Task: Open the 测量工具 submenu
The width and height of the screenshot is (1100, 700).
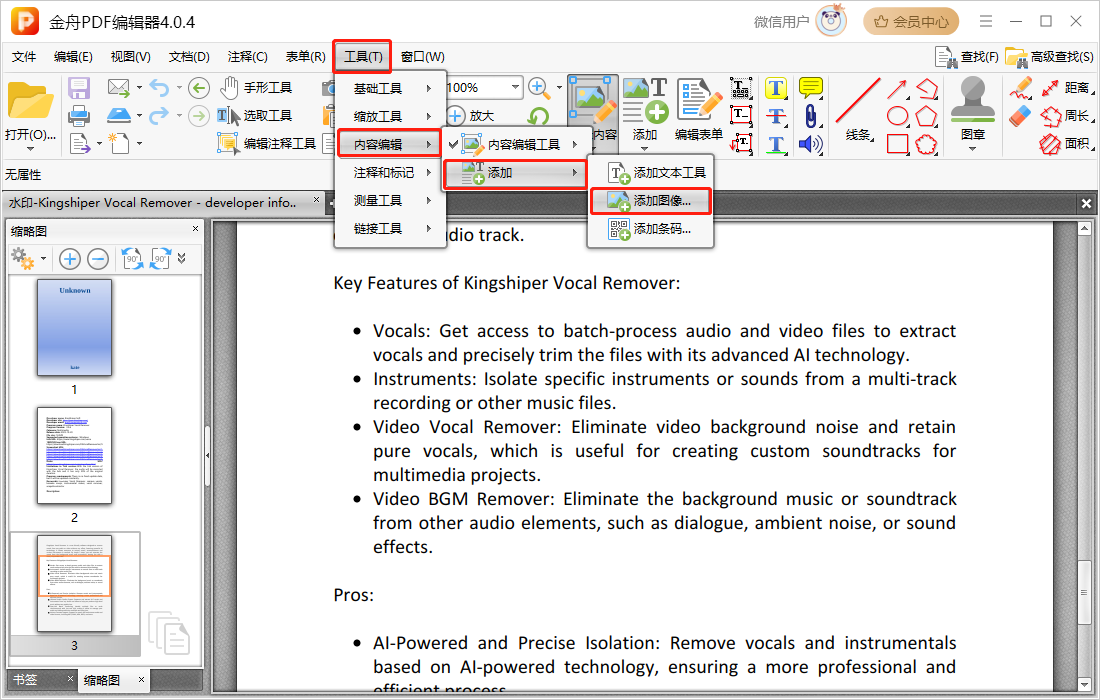Action: tap(390, 201)
